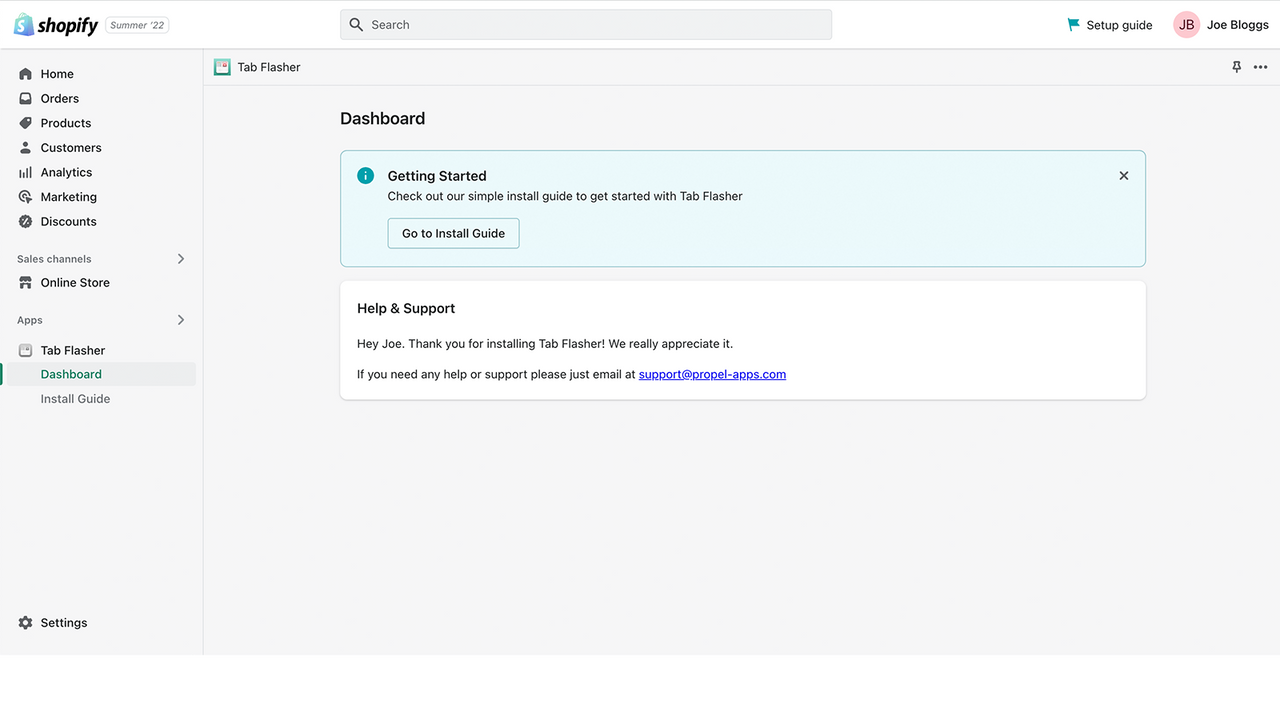1280x720 pixels.
Task: Dismiss the Getting Started banner
Action: click(x=1123, y=175)
